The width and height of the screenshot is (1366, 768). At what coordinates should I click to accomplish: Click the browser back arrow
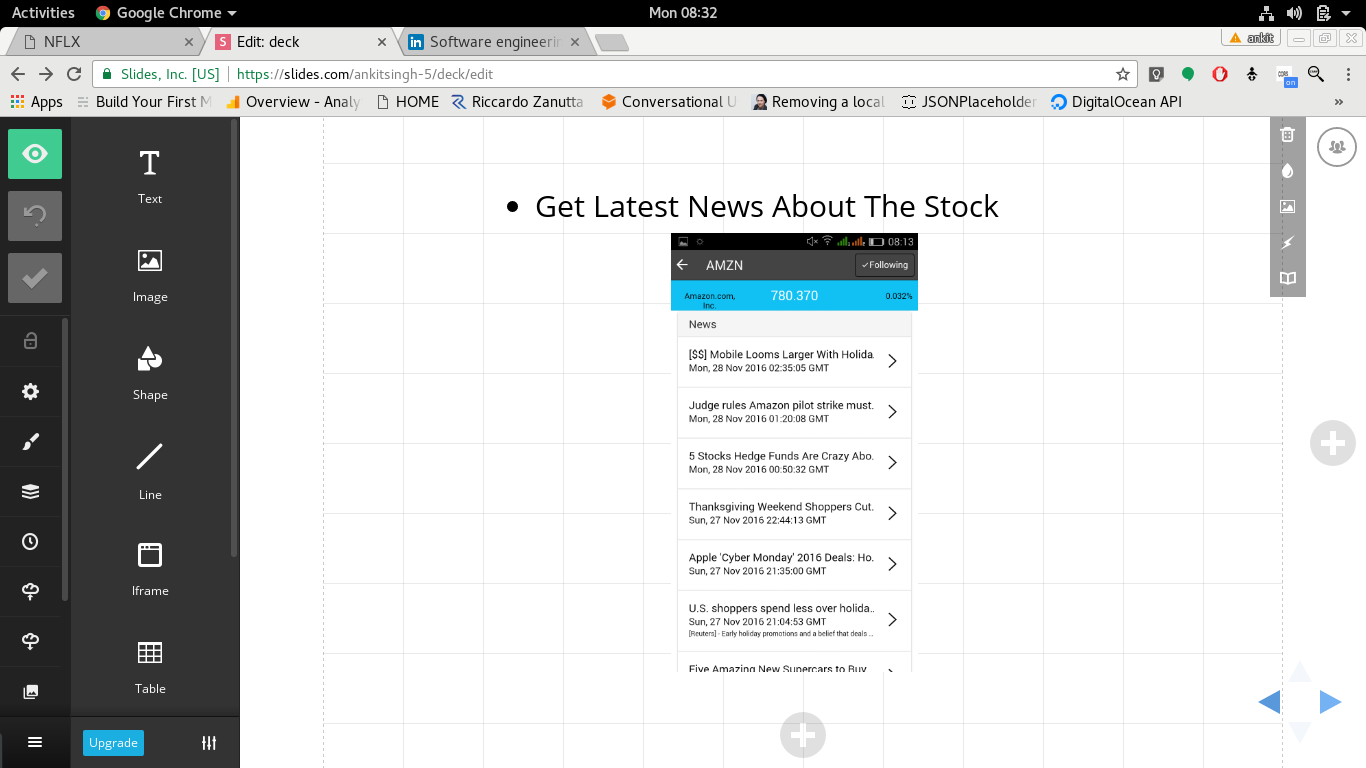tap(18, 74)
